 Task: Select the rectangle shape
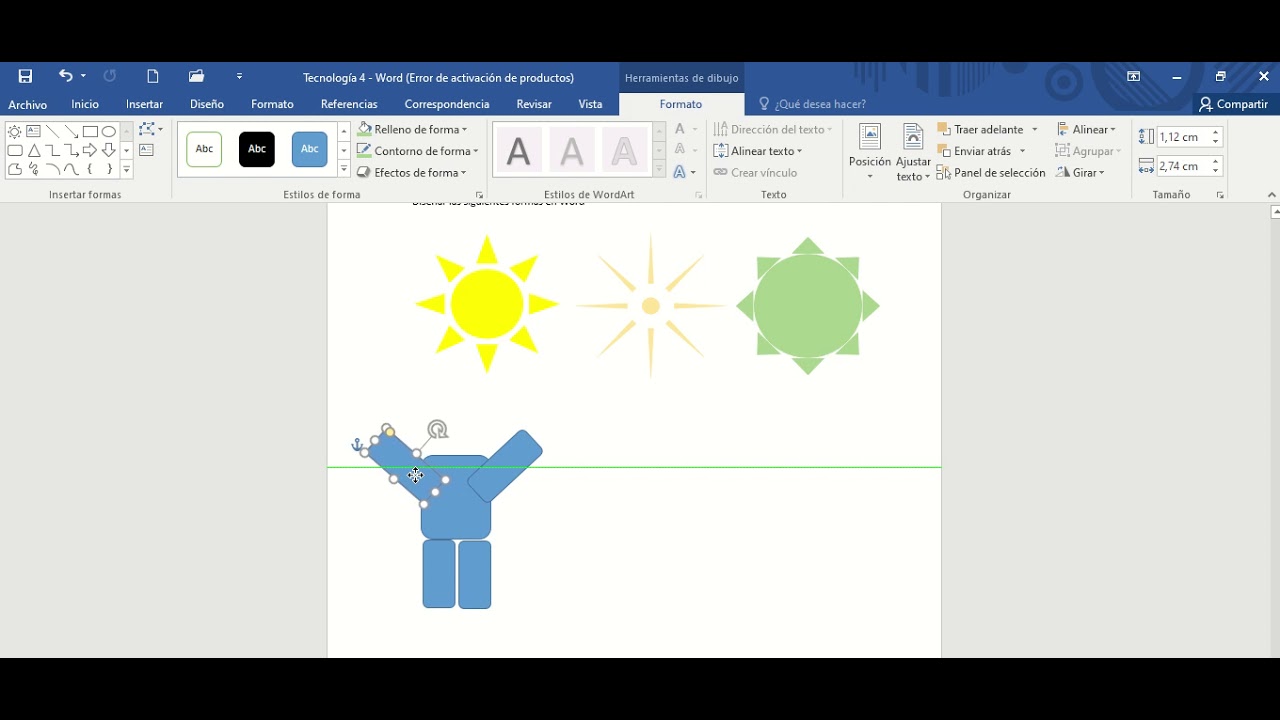pyautogui.click(x=90, y=131)
